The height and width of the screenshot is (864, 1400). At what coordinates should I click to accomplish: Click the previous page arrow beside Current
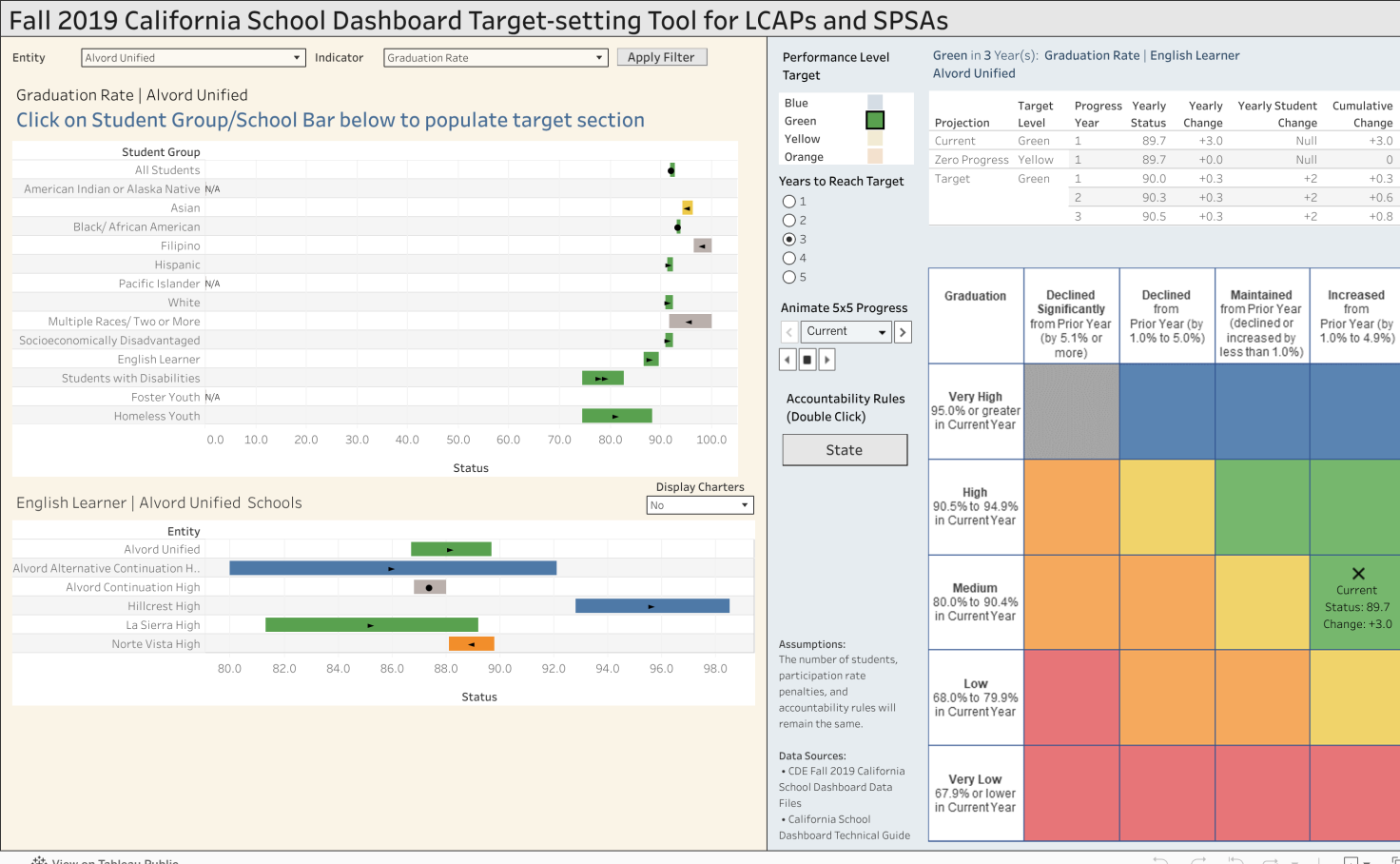click(x=788, y=331)
